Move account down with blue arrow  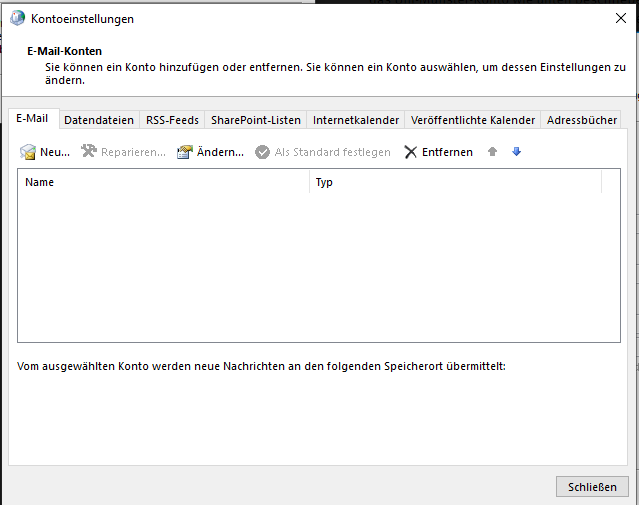(x=516, y=152)
